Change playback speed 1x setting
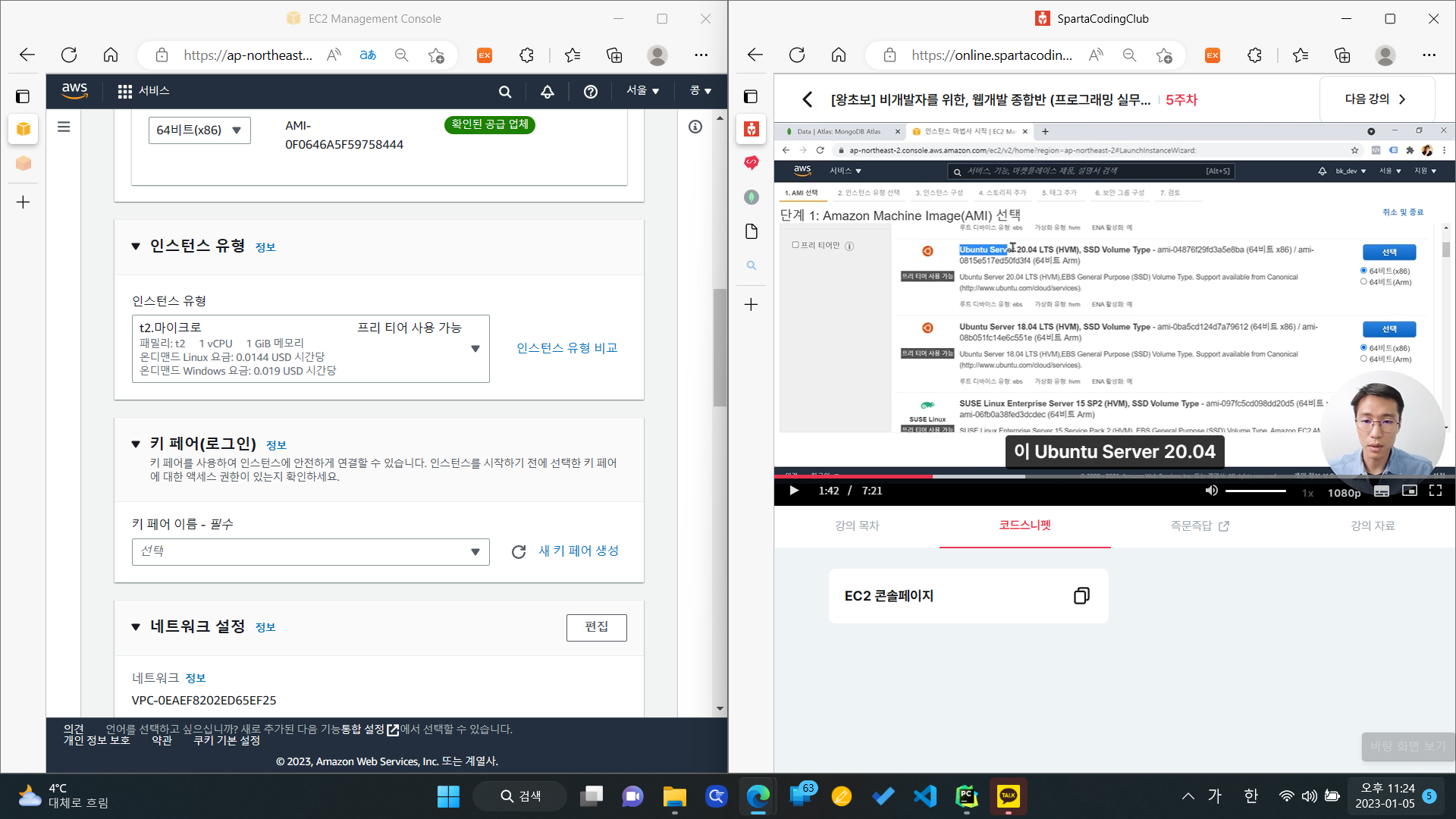The height and width of the screenshot is (819, 1456). pyautogui.click(x=1308, y=493)
